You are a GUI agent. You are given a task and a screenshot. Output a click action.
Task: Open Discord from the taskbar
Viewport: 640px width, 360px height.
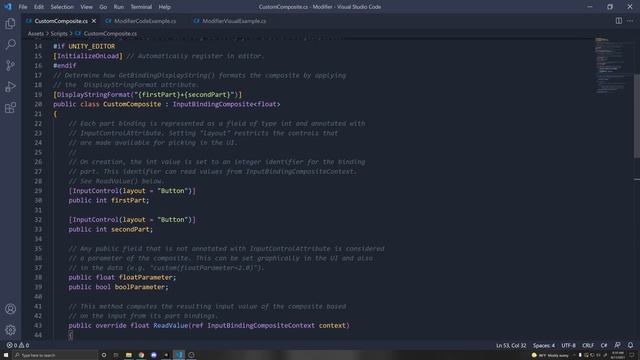(x=153, y=355)
